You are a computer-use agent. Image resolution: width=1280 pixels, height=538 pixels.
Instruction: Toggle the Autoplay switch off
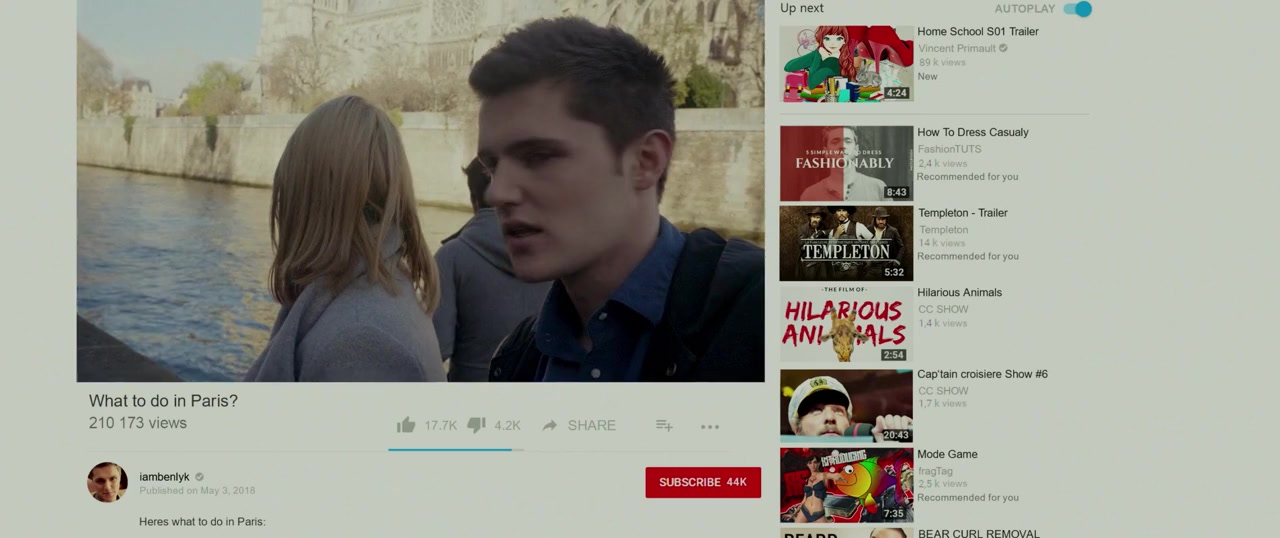tap(1077, 9)
